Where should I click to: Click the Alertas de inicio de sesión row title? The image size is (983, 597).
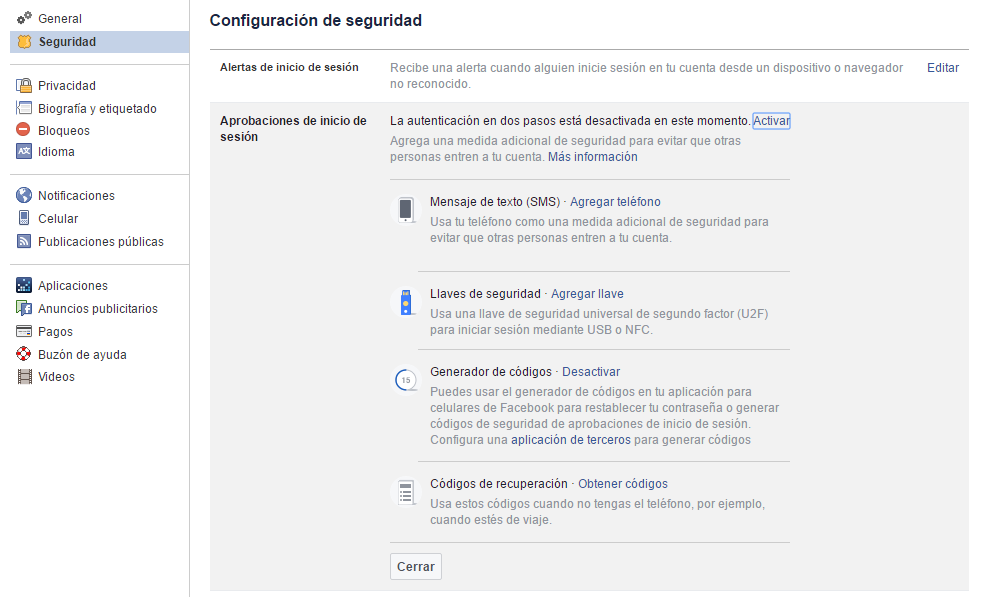pyautogui.click(x=289, y=67)
